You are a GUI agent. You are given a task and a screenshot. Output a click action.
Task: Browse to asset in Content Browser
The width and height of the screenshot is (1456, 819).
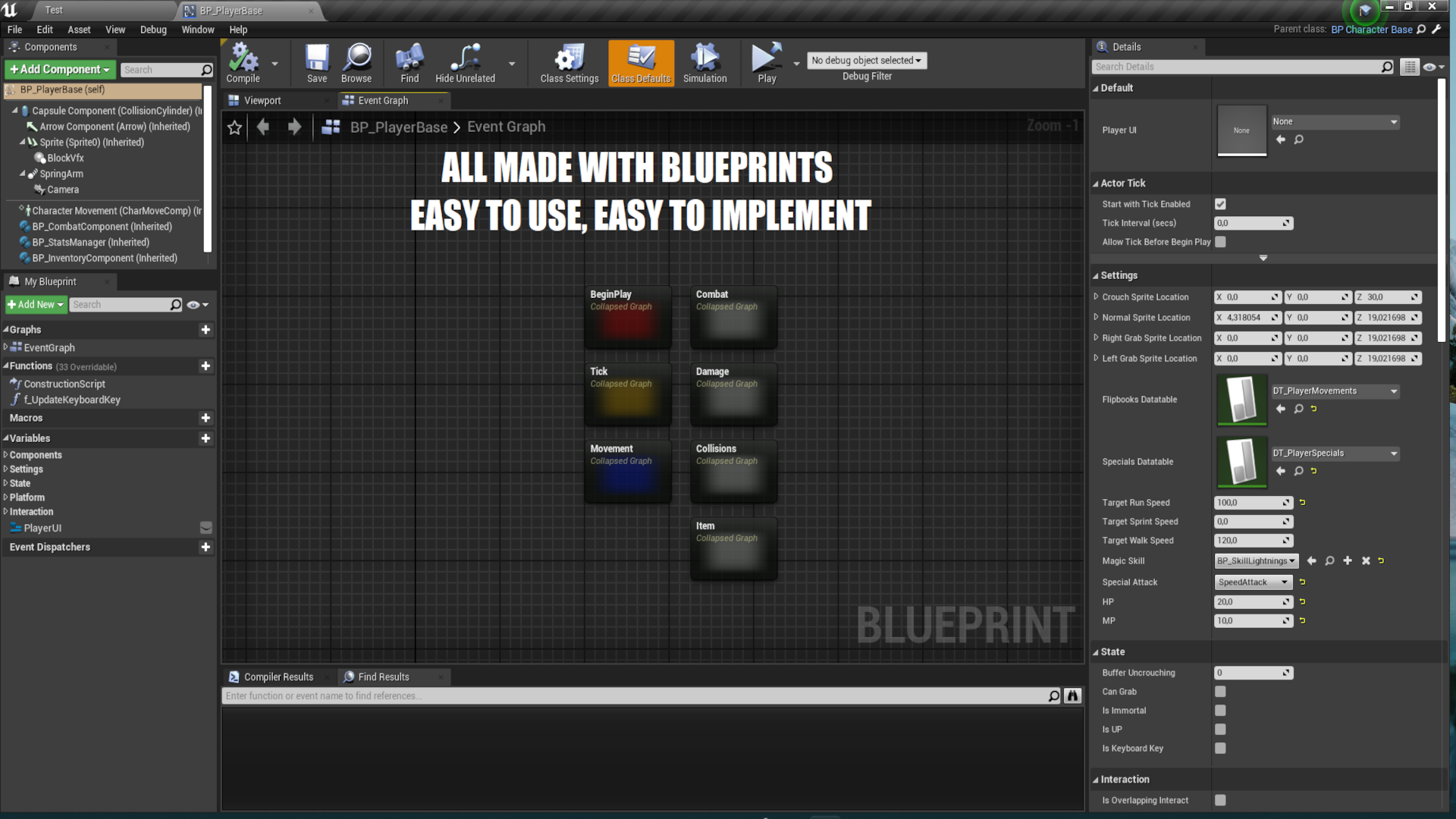[x=356, y=62]
